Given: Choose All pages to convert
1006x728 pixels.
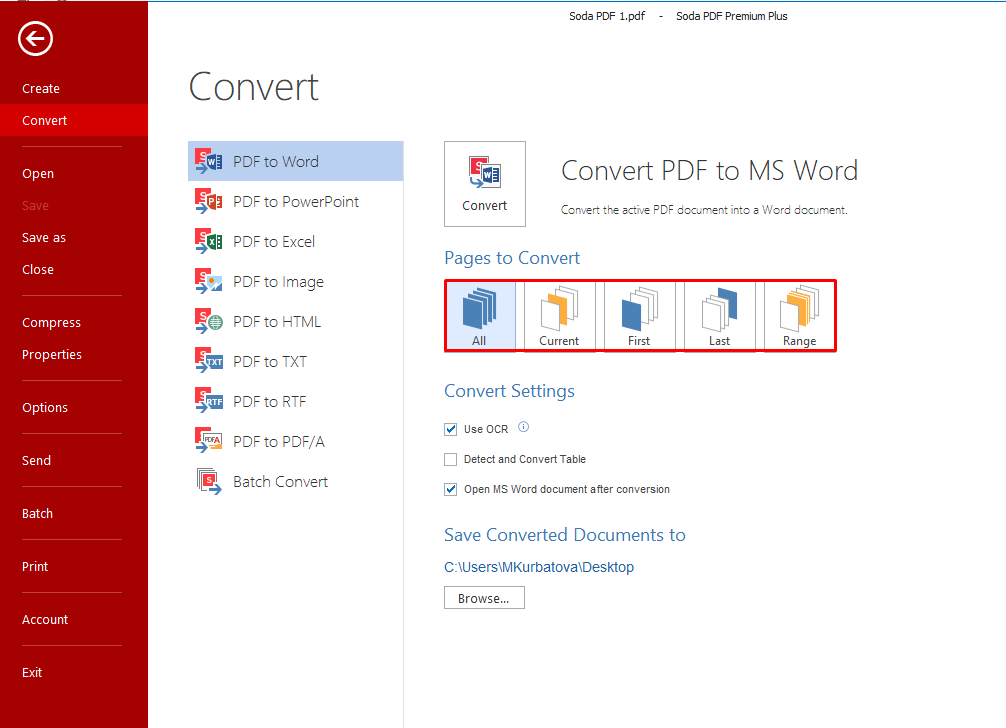Looking at the screenshot, I should click(480, 316).
